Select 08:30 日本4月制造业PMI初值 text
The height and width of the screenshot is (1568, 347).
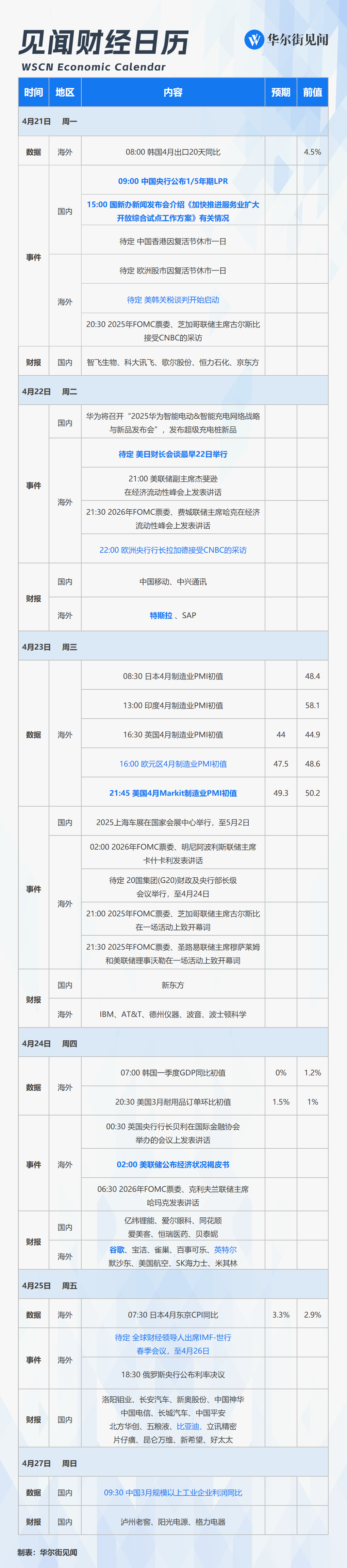click(x=173, y=676)
